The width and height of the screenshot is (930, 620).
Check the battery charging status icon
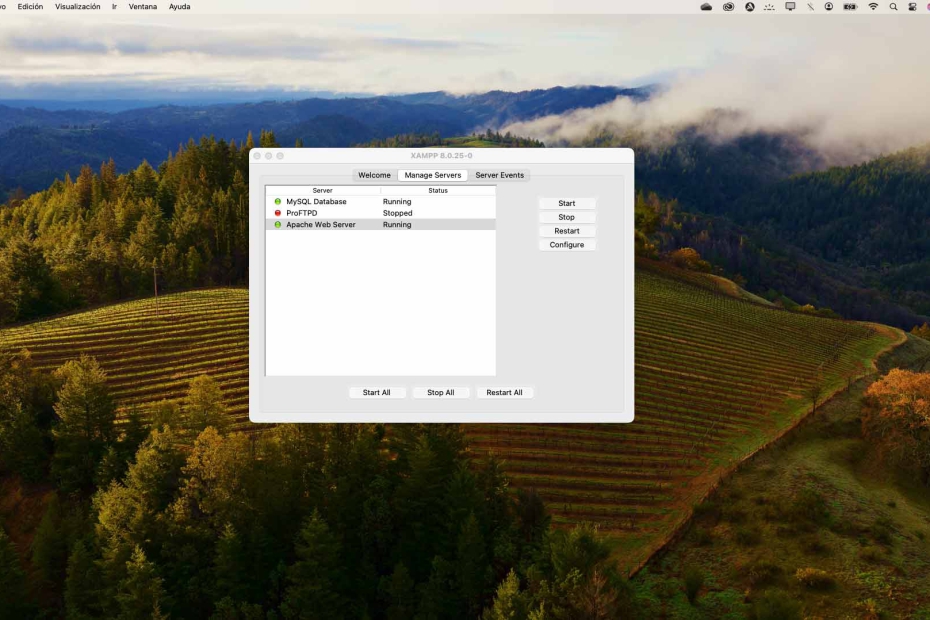[851, 7]
